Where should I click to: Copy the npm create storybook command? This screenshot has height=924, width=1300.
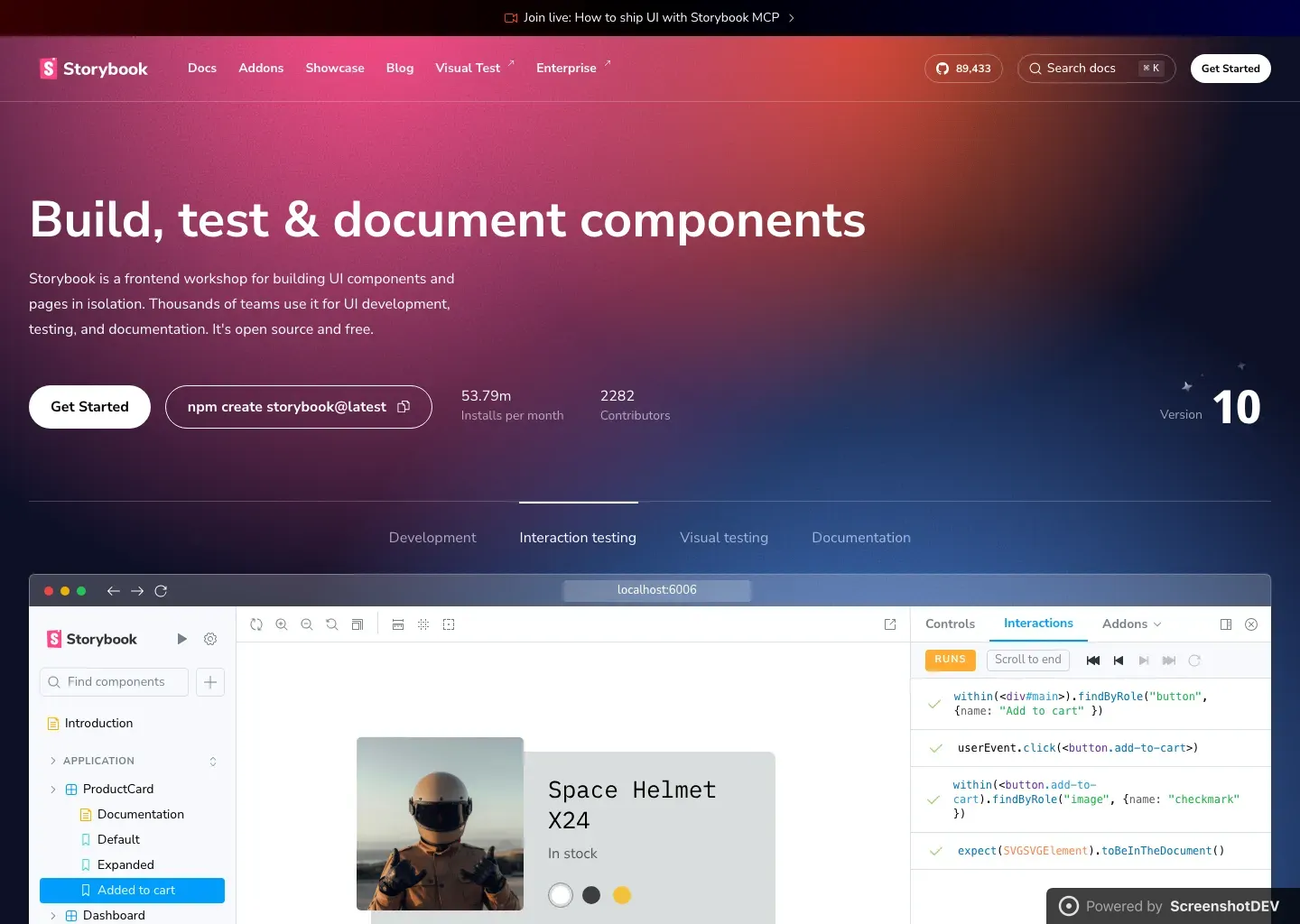[x=404, y=407]
